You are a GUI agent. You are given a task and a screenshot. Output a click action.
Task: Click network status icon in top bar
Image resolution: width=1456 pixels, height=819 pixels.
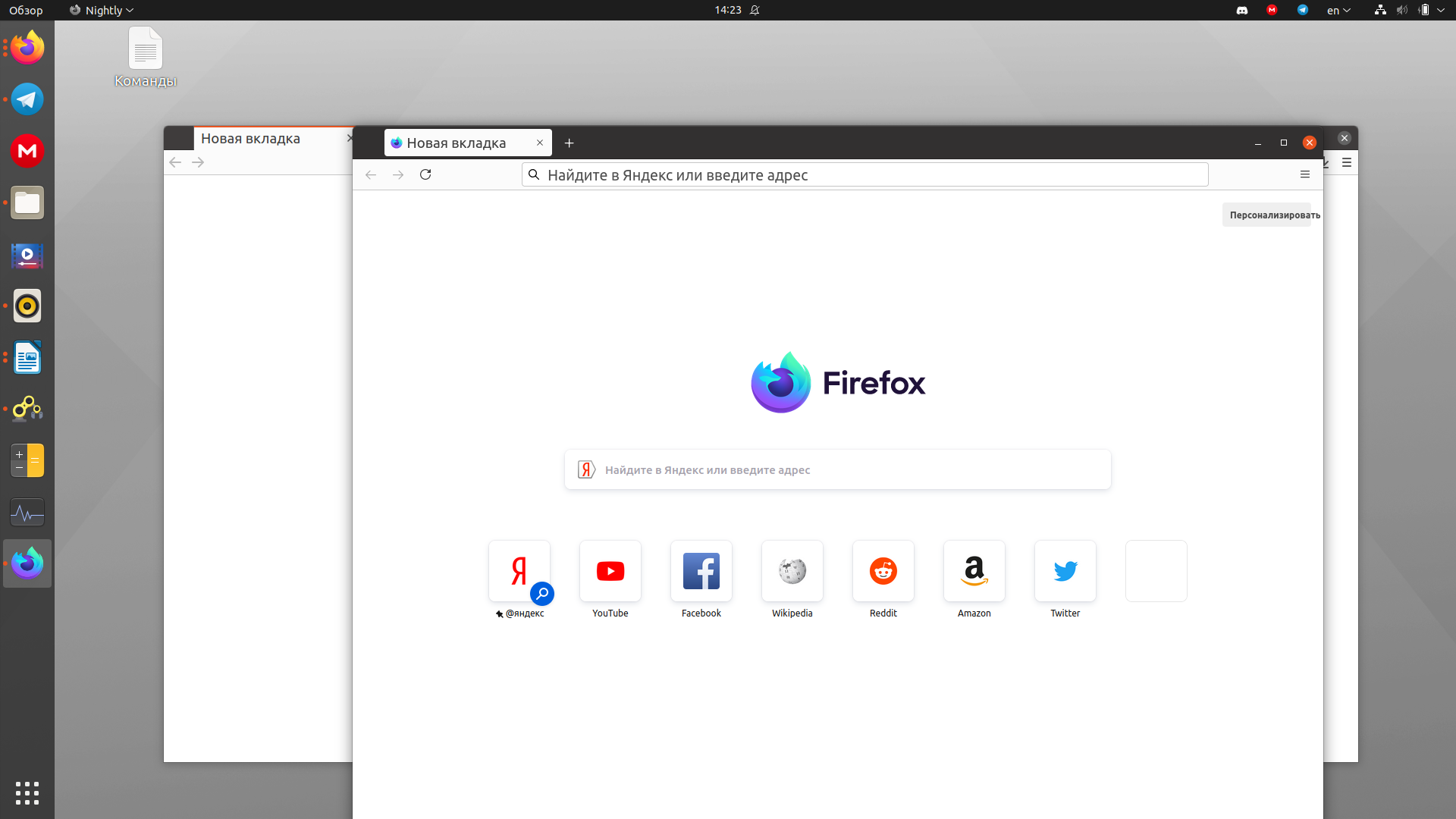[x=1380, y=10]
